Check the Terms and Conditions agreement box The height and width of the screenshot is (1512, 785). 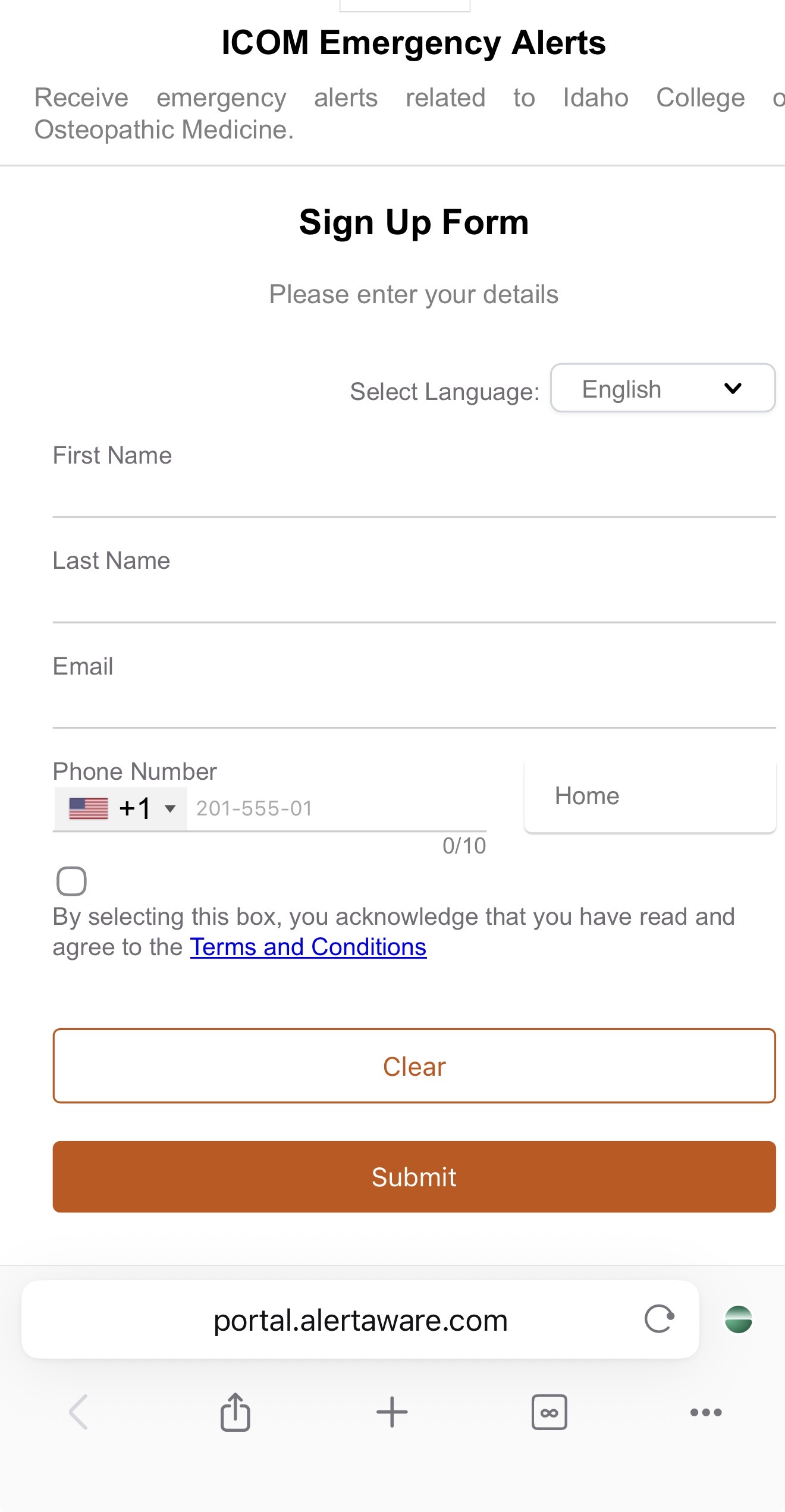pyautogui.click(x=71, y=881)
